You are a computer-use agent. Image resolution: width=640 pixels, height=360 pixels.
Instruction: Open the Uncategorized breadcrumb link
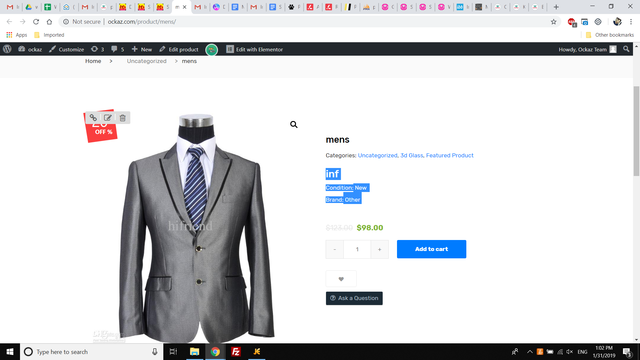pos(147,61)
